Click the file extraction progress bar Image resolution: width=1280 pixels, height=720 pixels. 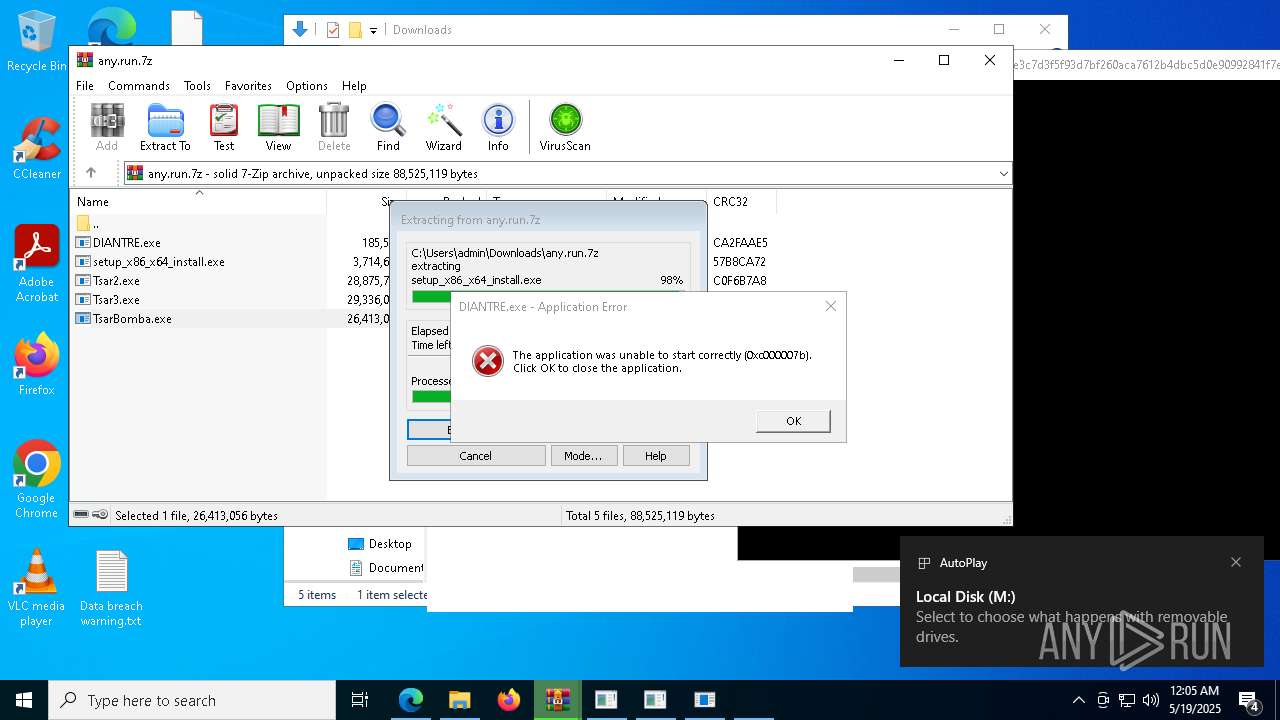548,296
